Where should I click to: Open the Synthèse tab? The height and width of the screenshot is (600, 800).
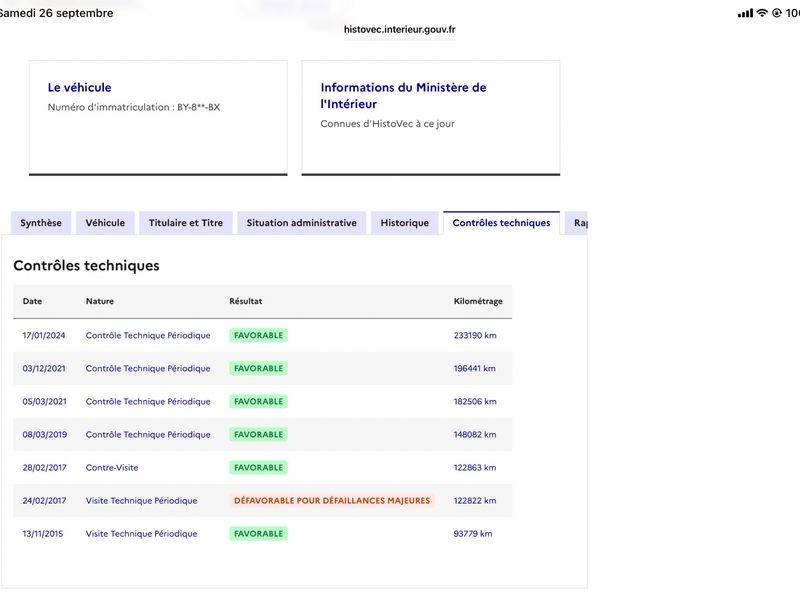coord(41,223)
